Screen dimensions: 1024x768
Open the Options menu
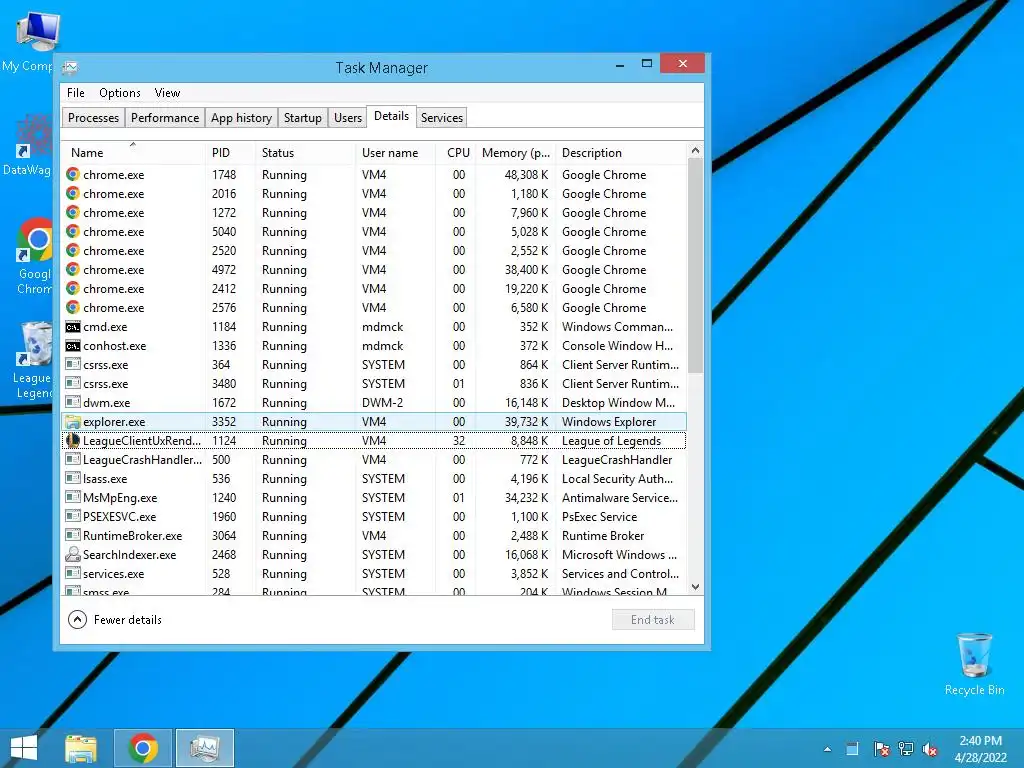pos(120,93)
